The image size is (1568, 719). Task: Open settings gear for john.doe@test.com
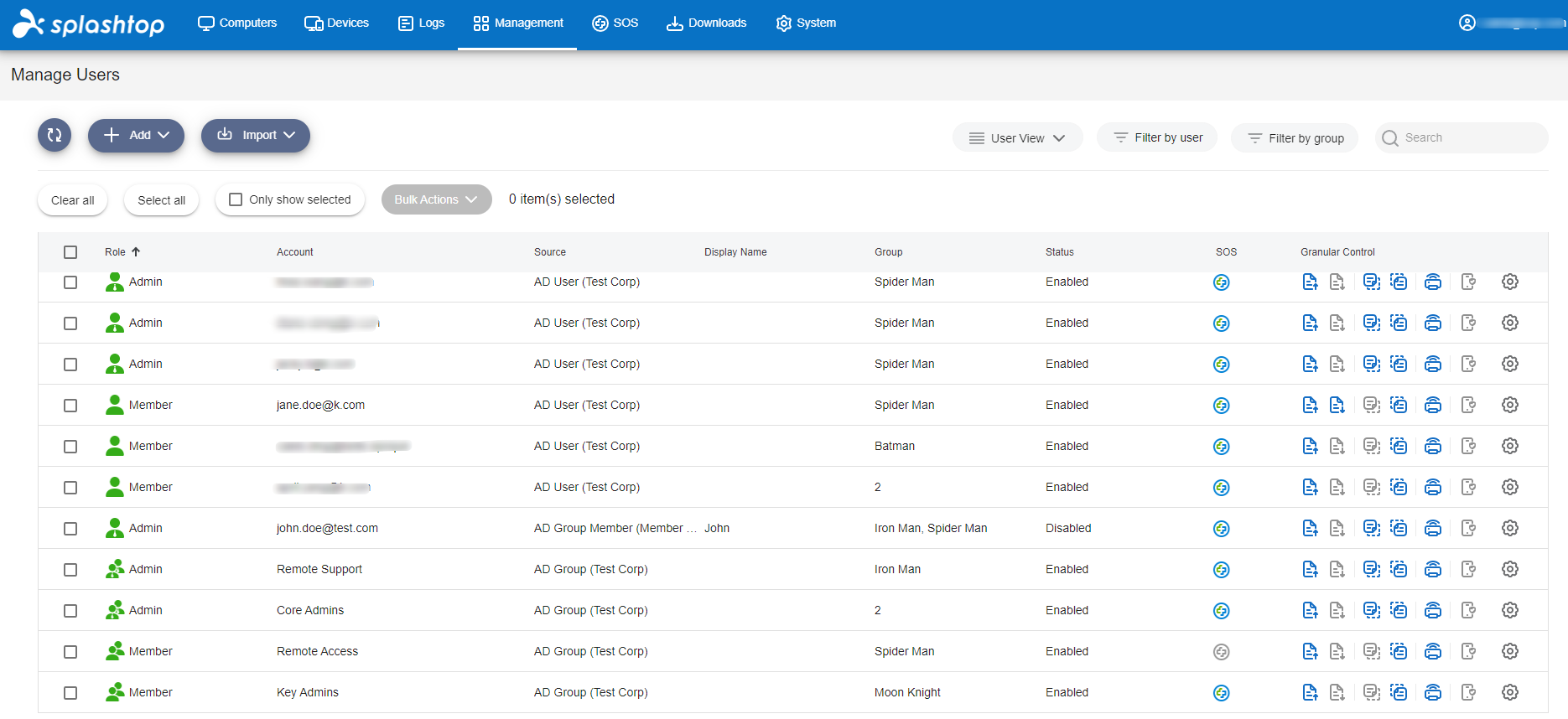click(1510, 528)
